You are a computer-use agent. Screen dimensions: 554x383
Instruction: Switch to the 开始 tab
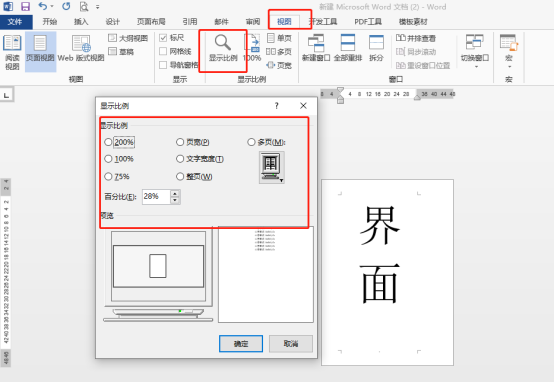[50, 22]
